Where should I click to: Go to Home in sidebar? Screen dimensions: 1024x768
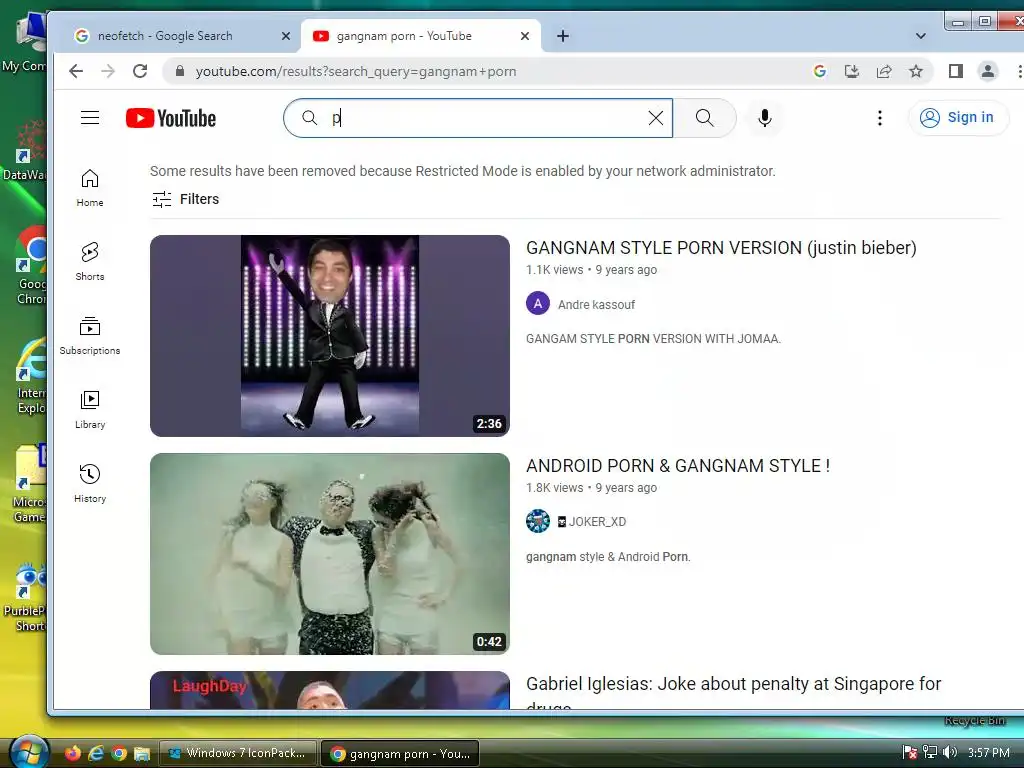coord(90,188)
